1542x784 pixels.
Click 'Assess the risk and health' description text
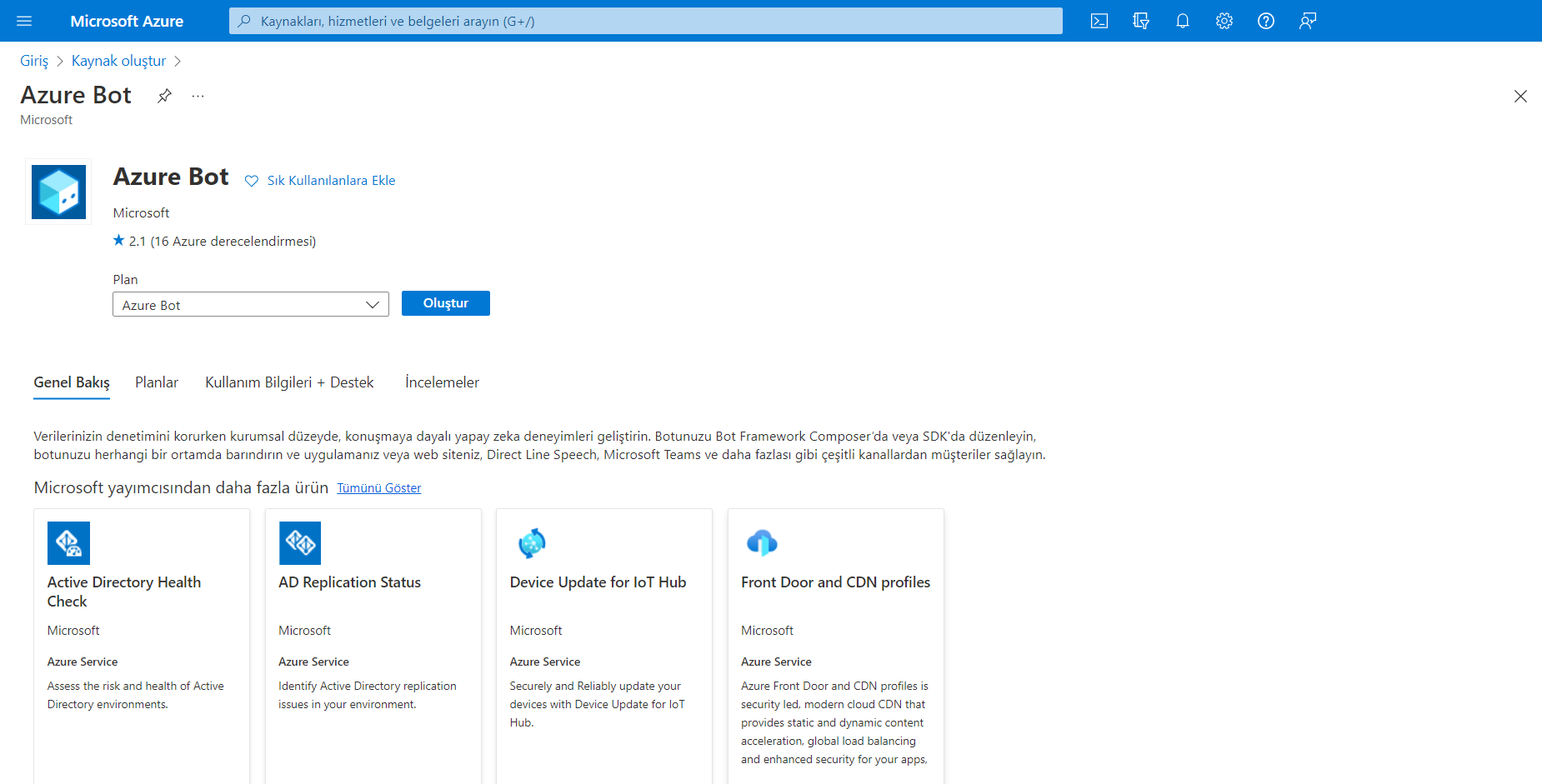point(136,695)
